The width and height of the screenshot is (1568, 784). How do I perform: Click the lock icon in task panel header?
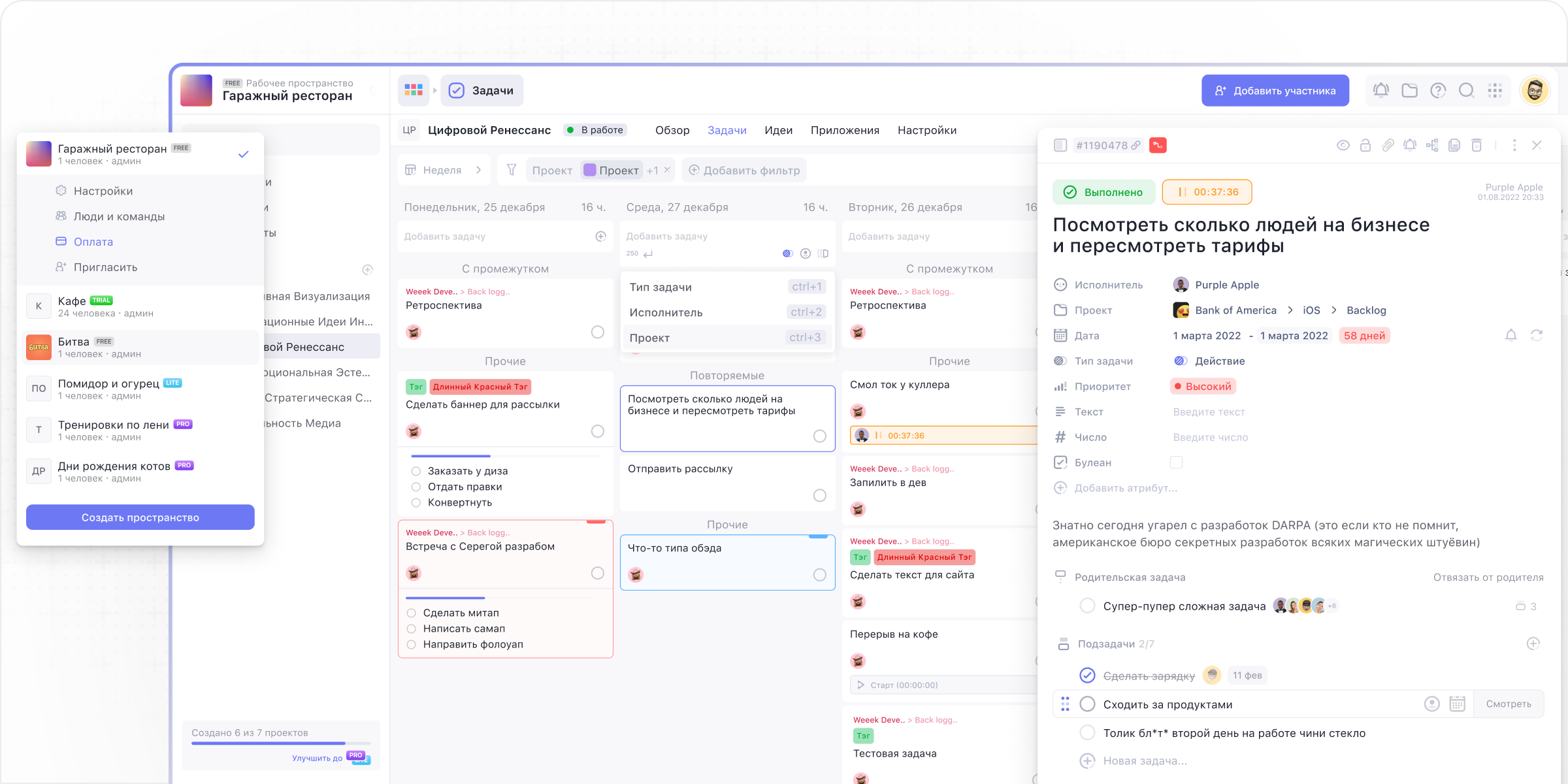coord(1365,146)
